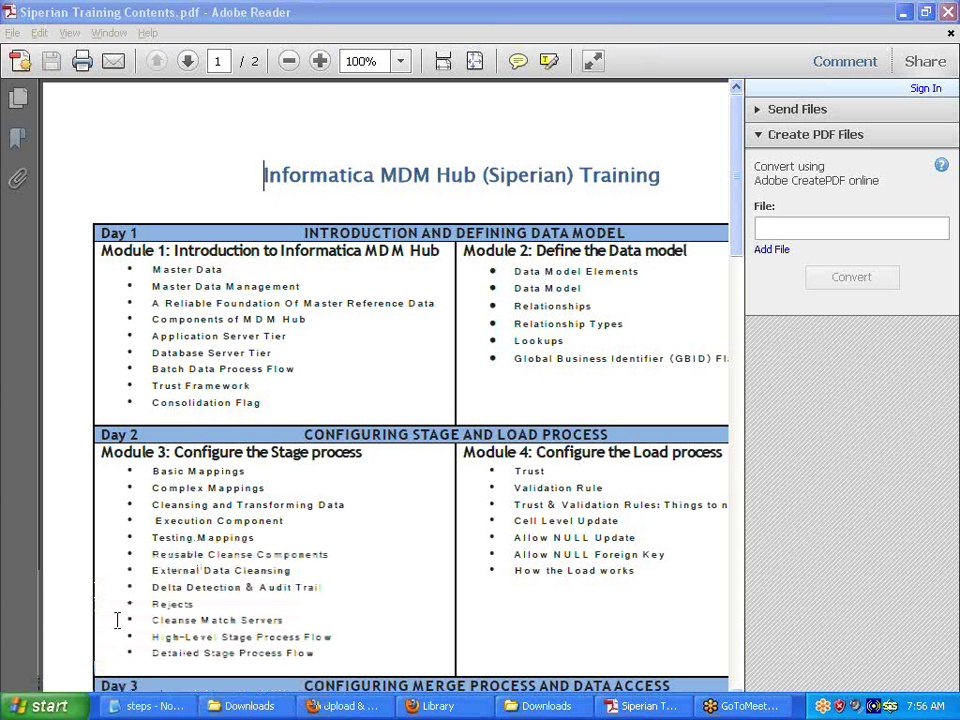The image size is (960, 720).
Task: Click the vertical scrollbar up arrow
Action: [737, 87]
